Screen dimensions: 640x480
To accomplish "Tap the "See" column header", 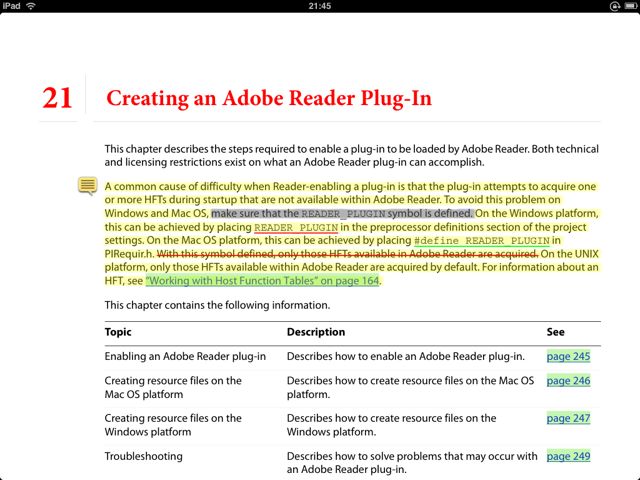I will point(556,332).
